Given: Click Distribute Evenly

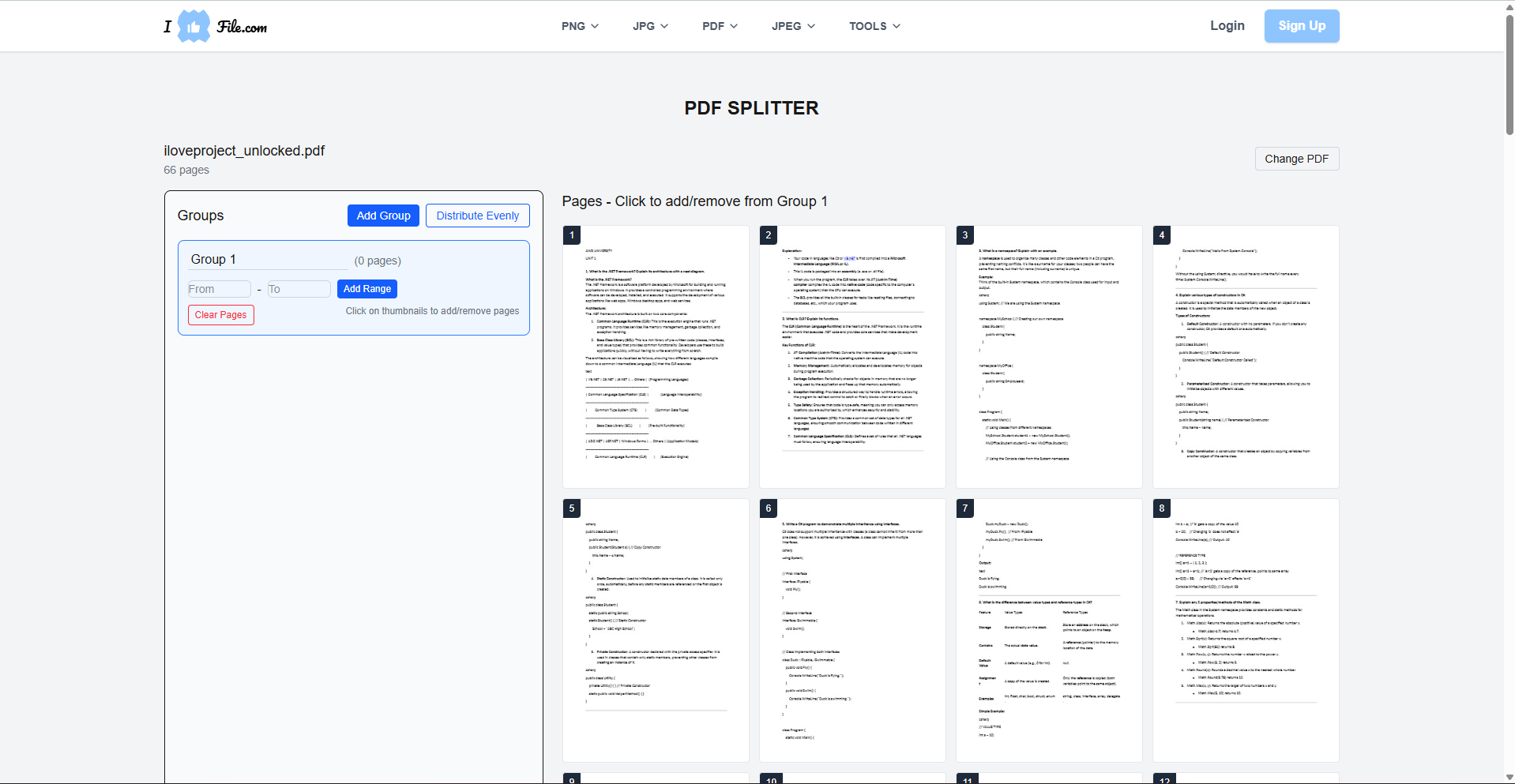Looking at the screenshot, I should [x=477, y=215].
